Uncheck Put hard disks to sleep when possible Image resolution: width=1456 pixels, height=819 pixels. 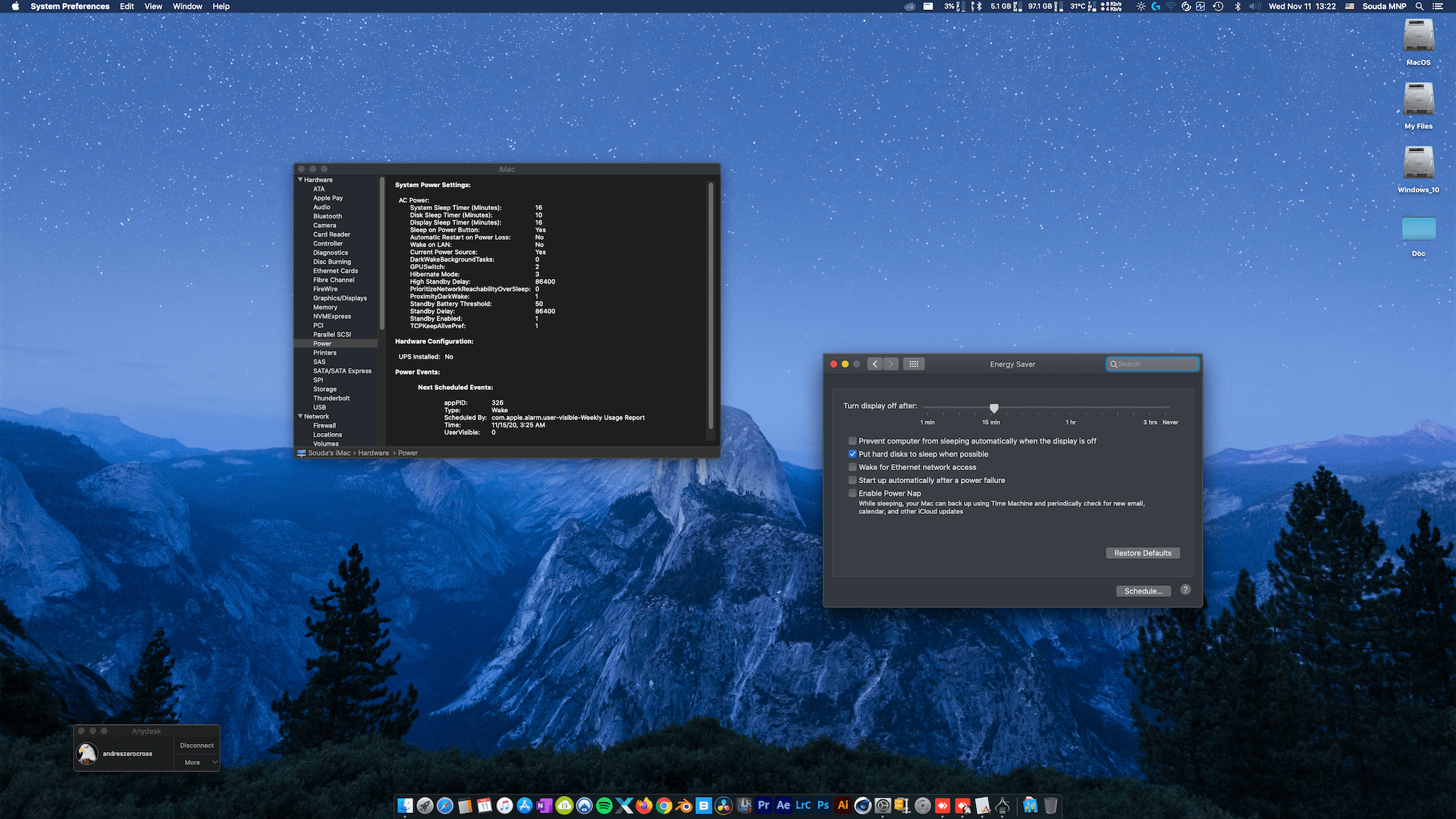(852, 454)
